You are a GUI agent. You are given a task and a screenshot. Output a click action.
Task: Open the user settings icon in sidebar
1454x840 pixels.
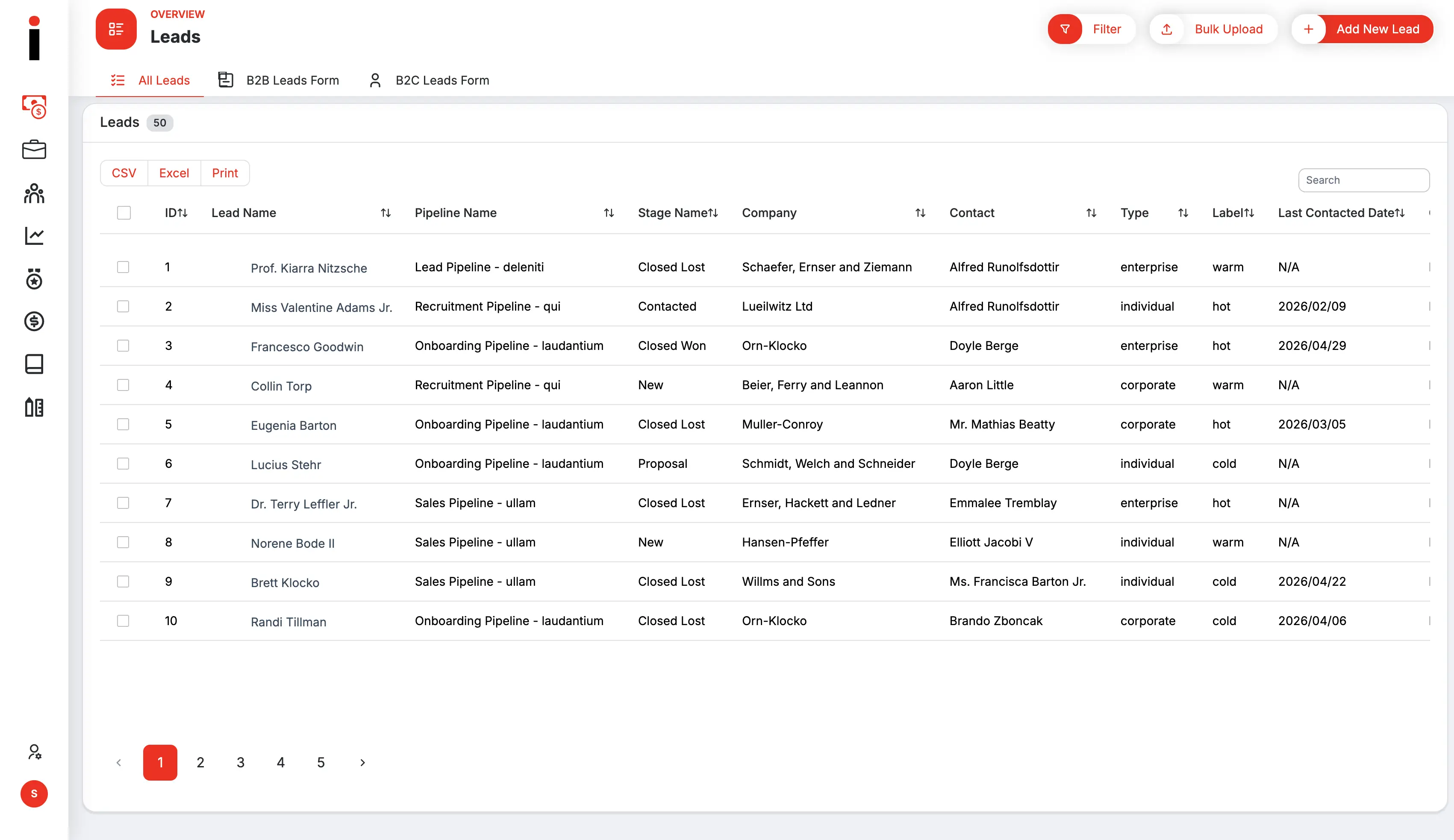[34, 752]
